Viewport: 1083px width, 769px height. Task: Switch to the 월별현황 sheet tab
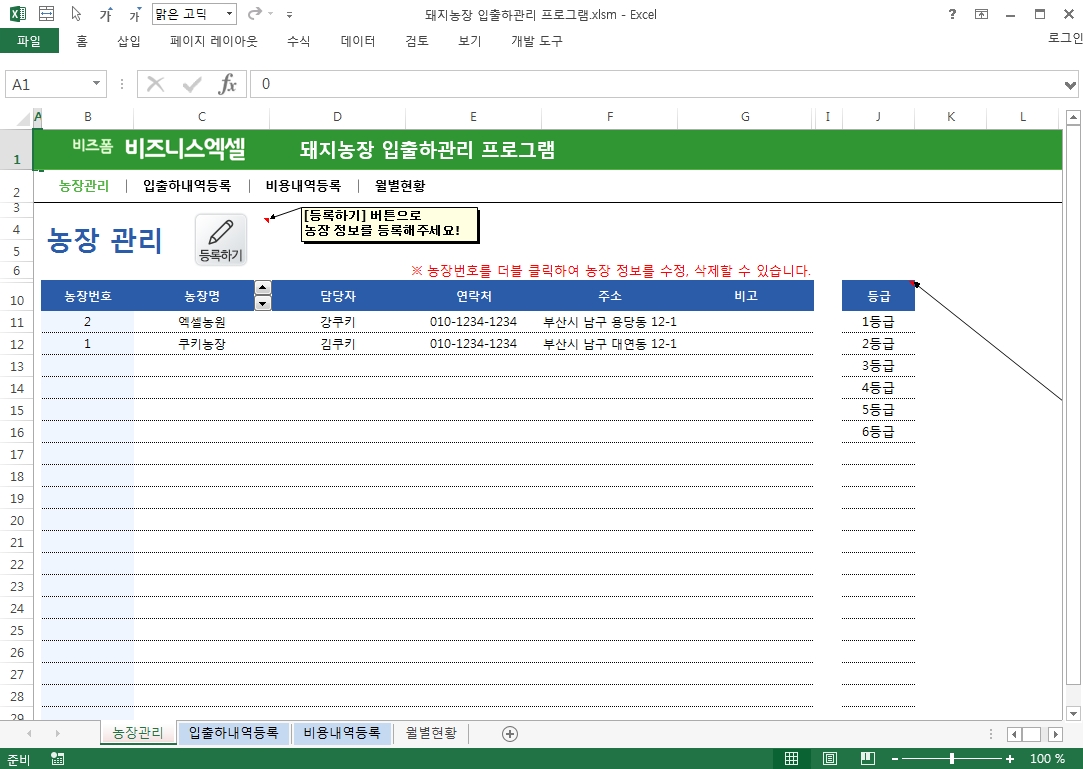[430, 733]
